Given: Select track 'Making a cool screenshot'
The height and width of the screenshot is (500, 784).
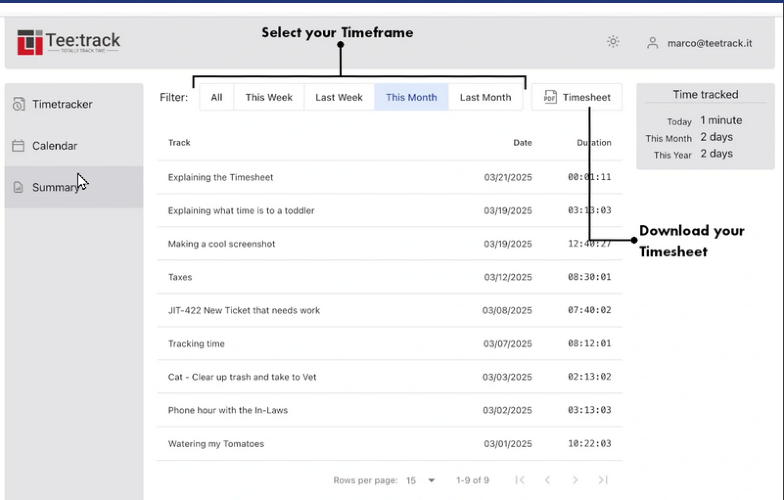Looking at the screenshot, I should 222,244.
